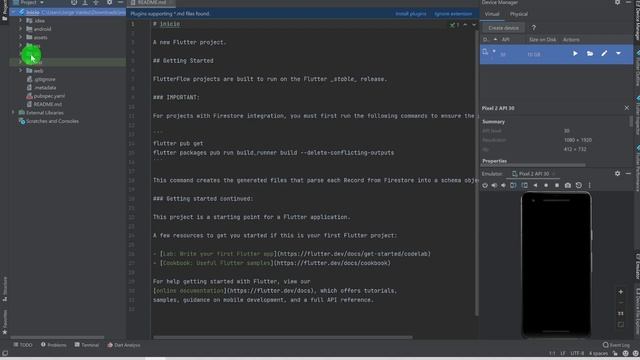Expand all icon in Project panel header
This screenshot has height=360, width=640.
(x=85, y=2)
